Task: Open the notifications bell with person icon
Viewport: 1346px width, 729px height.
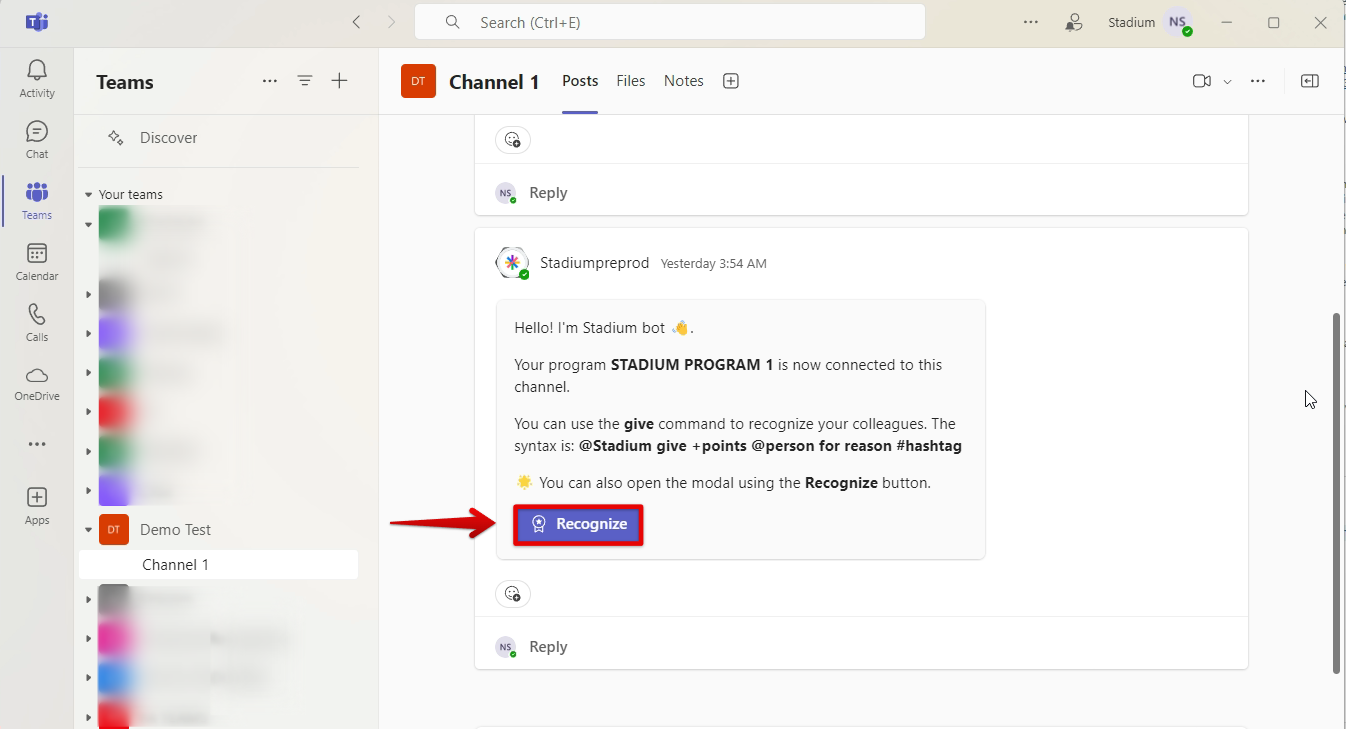Action: click(x=1074, y=22)
